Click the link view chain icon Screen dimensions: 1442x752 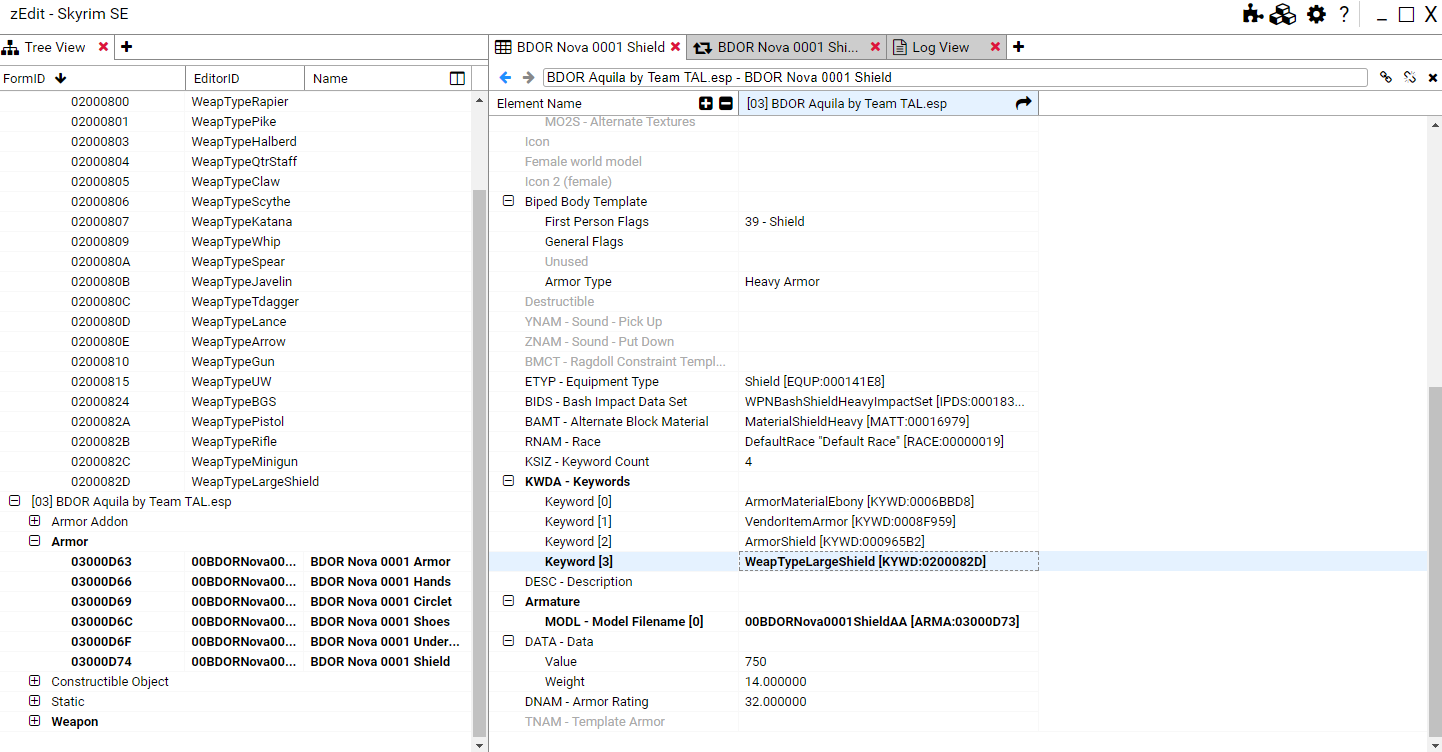(1386, 77)
